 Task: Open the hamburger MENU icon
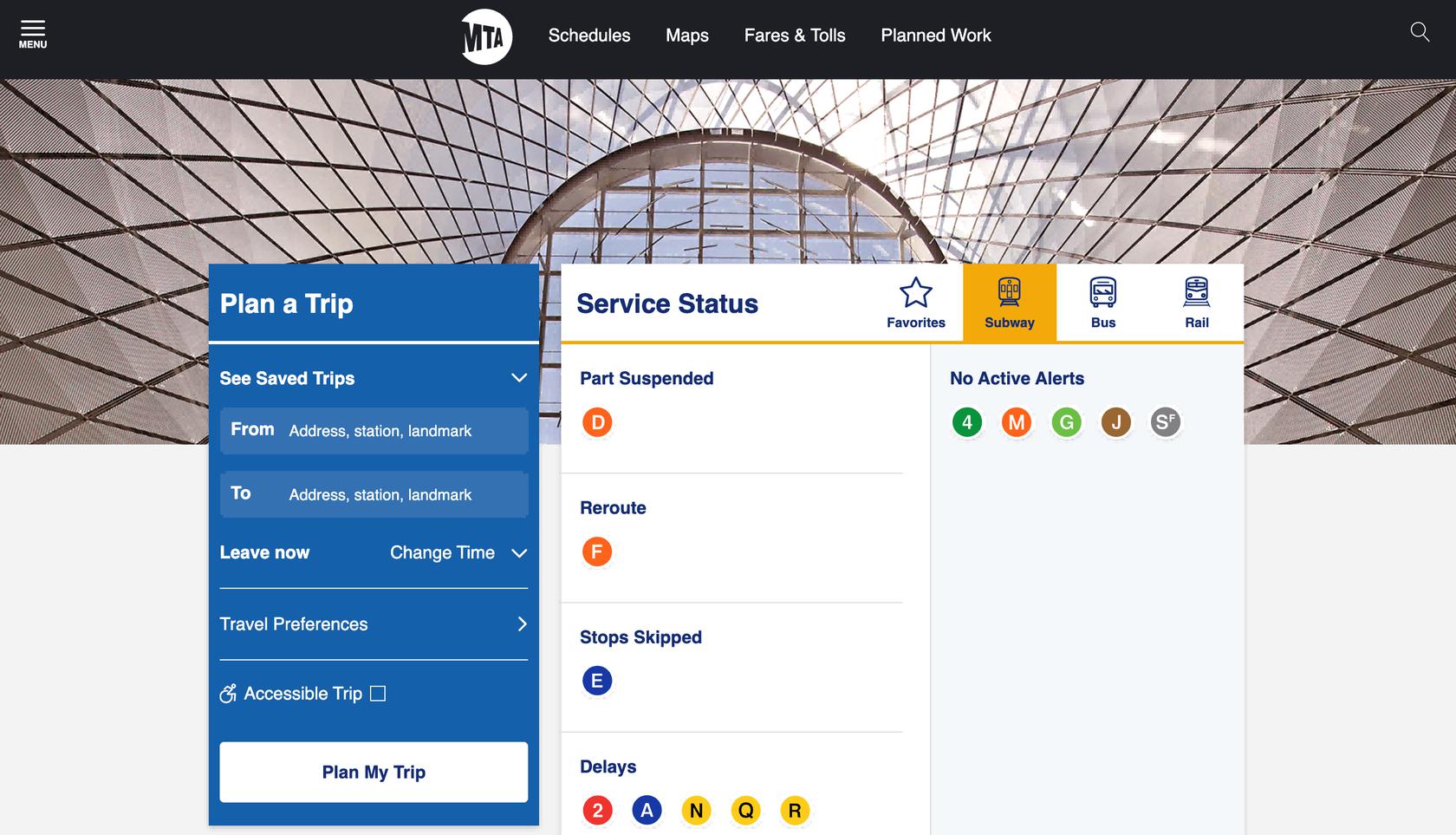(x=33, y=34)
